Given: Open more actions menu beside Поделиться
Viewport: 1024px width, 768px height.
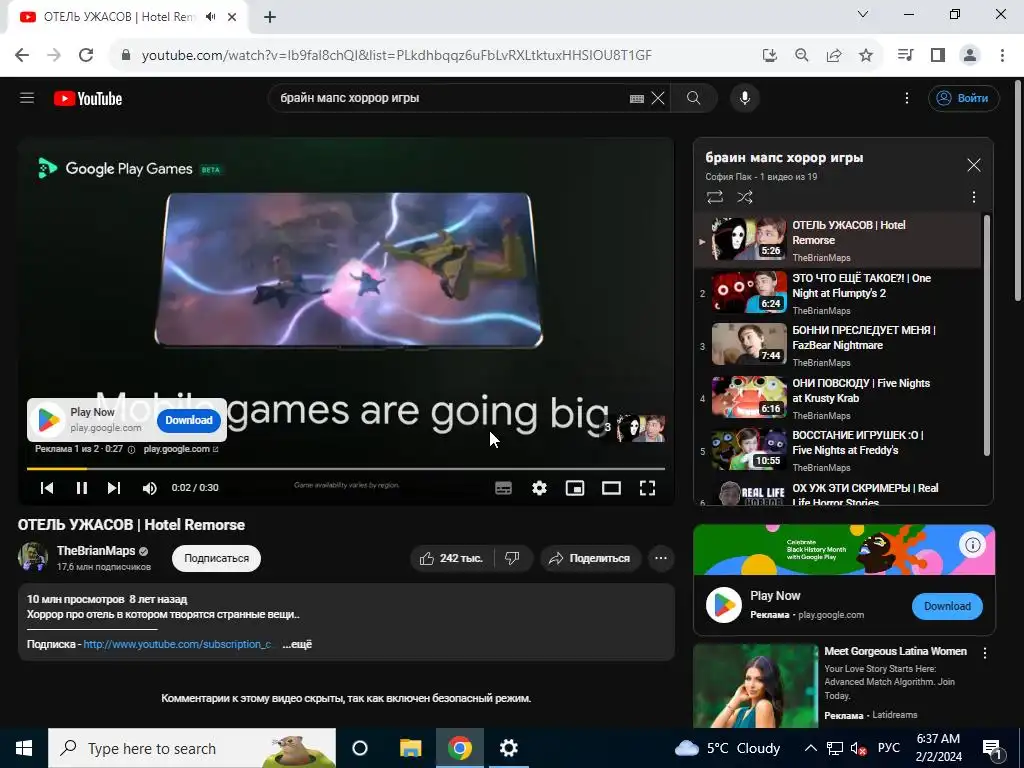Looking at the screenshot, I should [661, 558].
